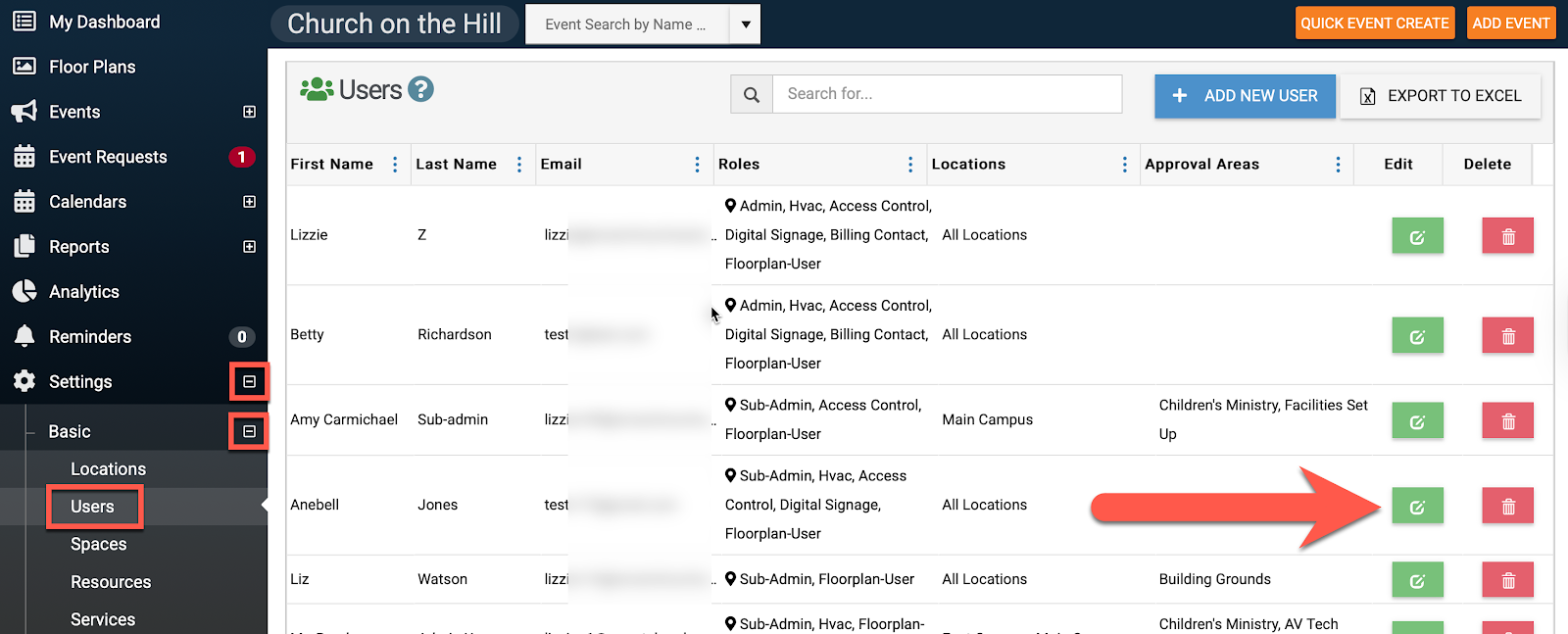
Task: Click Quick Event Create button
Action: click(x=1374, y=24)
